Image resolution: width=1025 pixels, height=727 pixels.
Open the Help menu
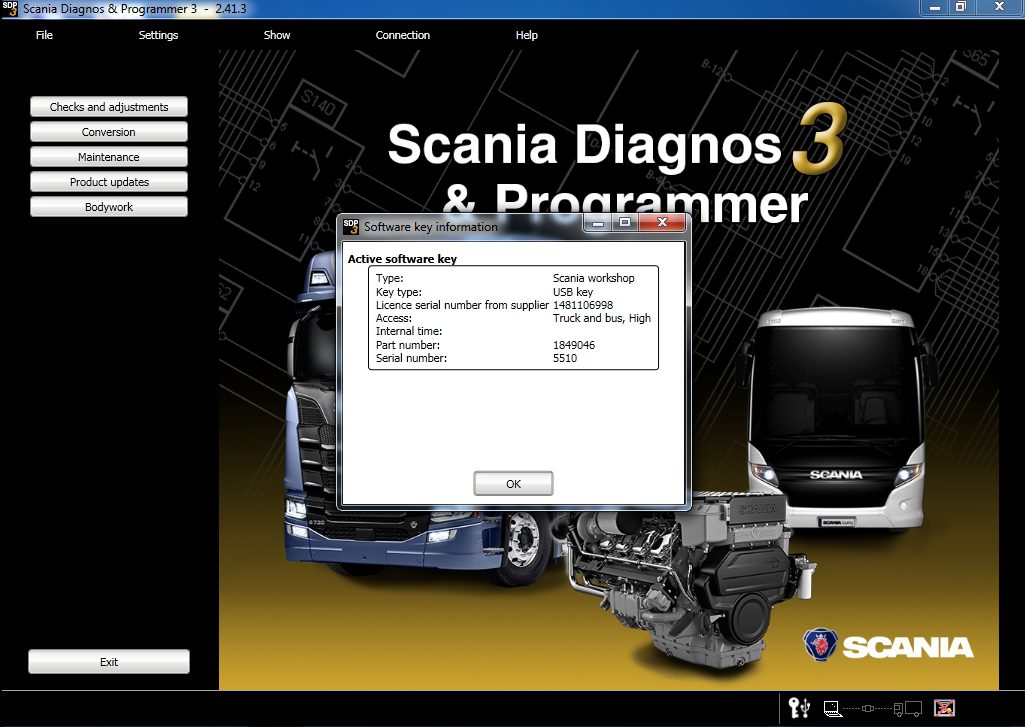[x=527, y=35]
